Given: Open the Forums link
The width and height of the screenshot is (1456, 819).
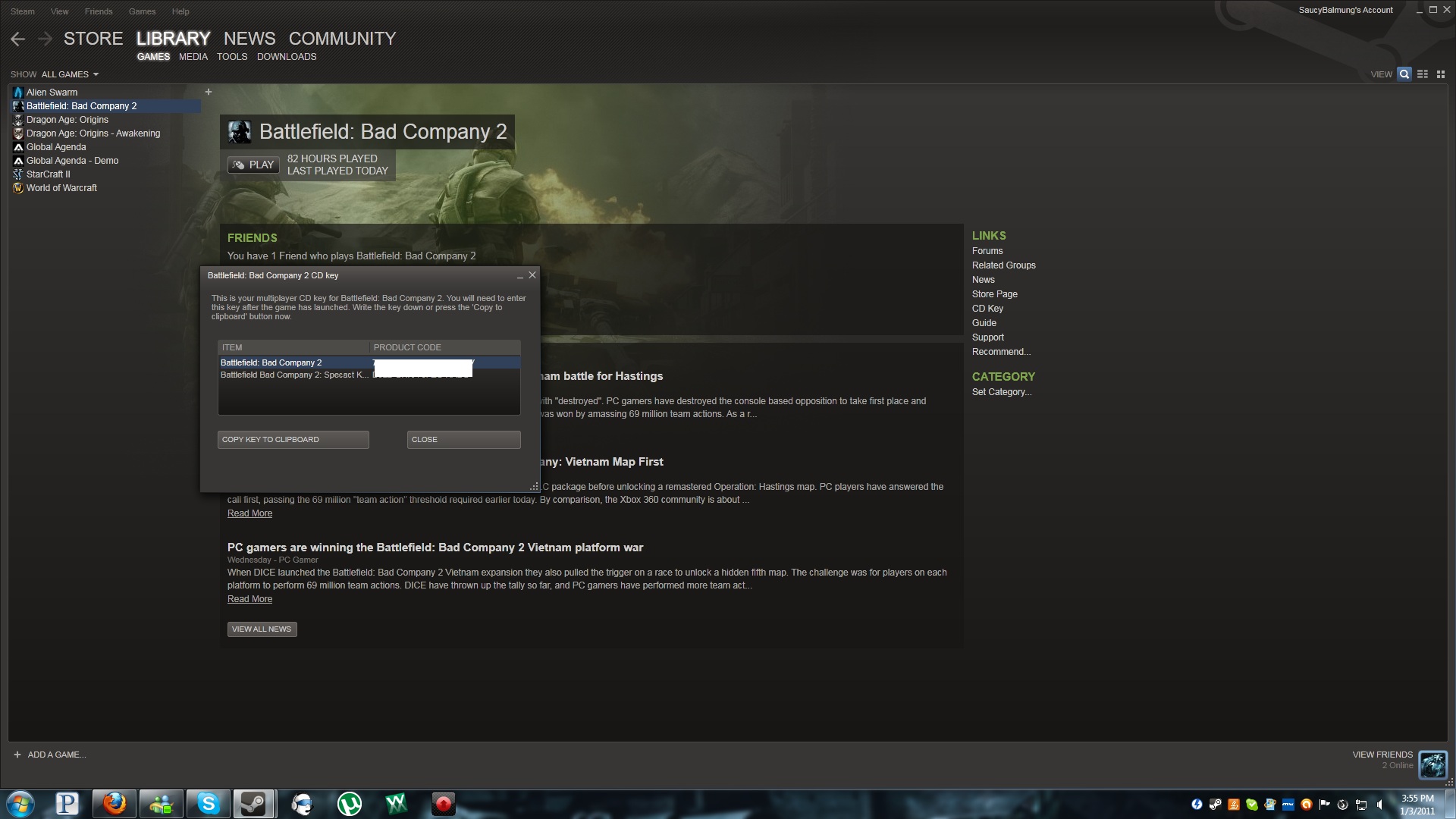Looking at the screenshot, I should pyautogui.click(x=987, y=251).
